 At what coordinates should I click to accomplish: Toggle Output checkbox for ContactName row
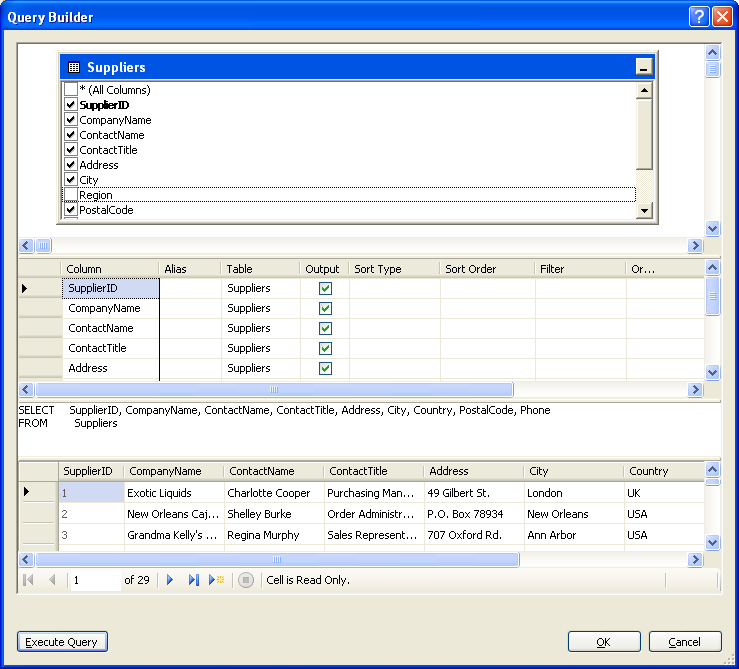(x=325, y=328)
